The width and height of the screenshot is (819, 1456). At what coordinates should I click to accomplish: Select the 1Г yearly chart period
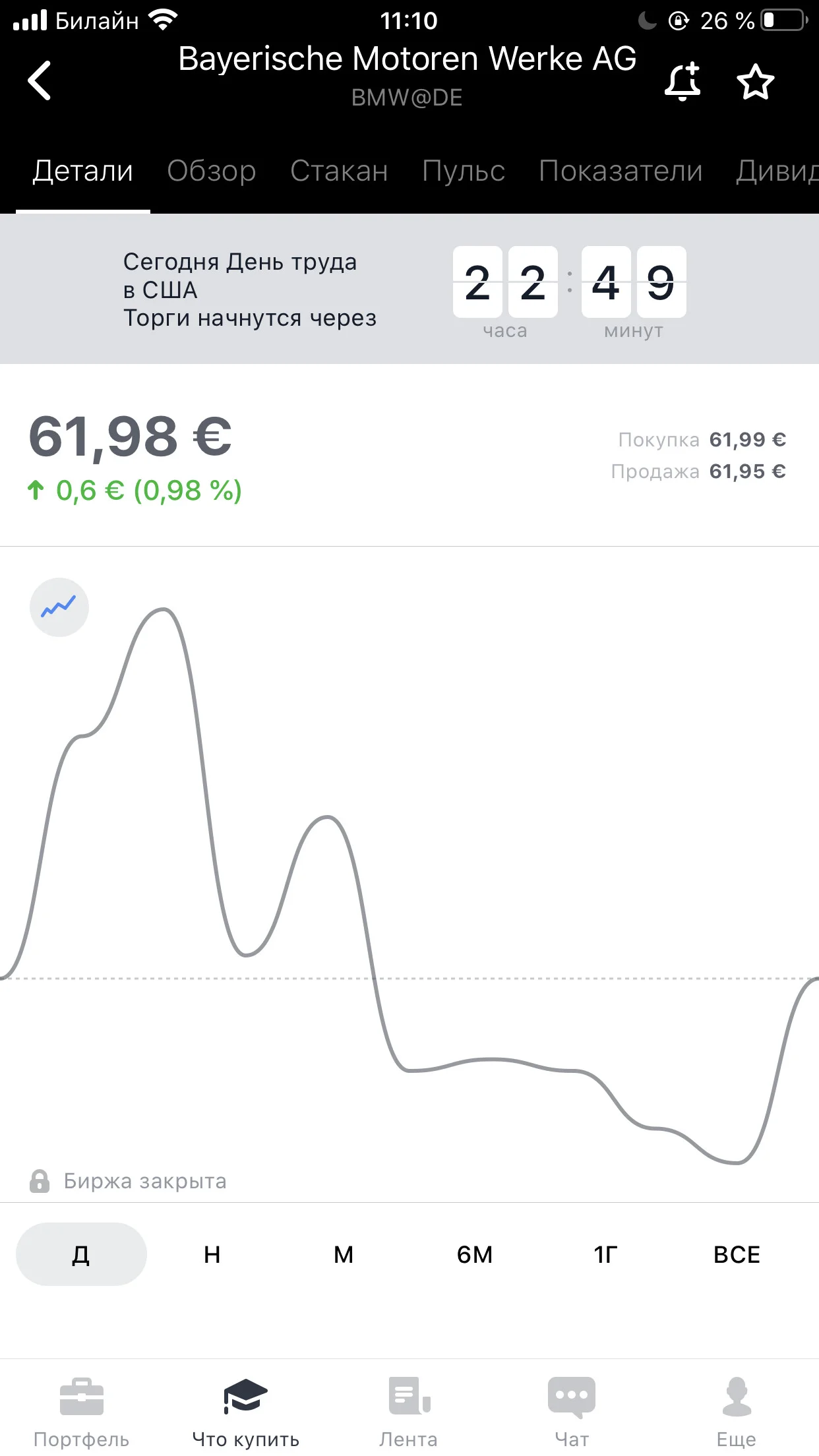coord(606,1254)
